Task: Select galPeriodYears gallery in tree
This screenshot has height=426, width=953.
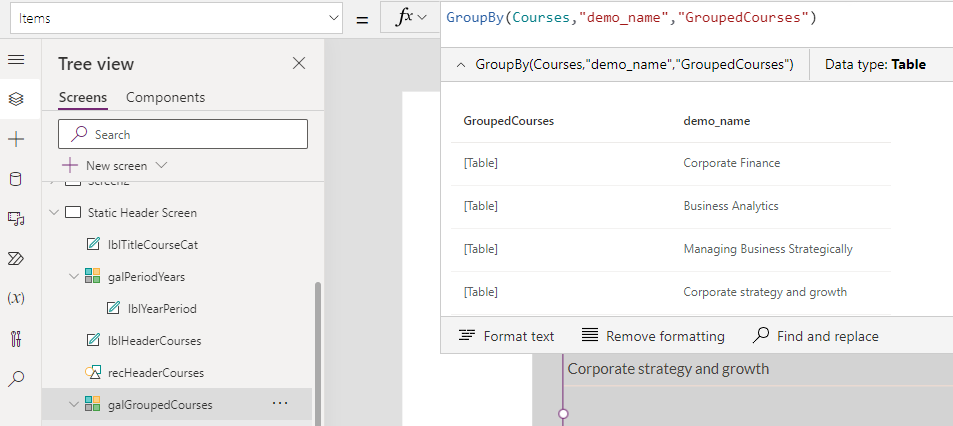Action: click(146, 277)
